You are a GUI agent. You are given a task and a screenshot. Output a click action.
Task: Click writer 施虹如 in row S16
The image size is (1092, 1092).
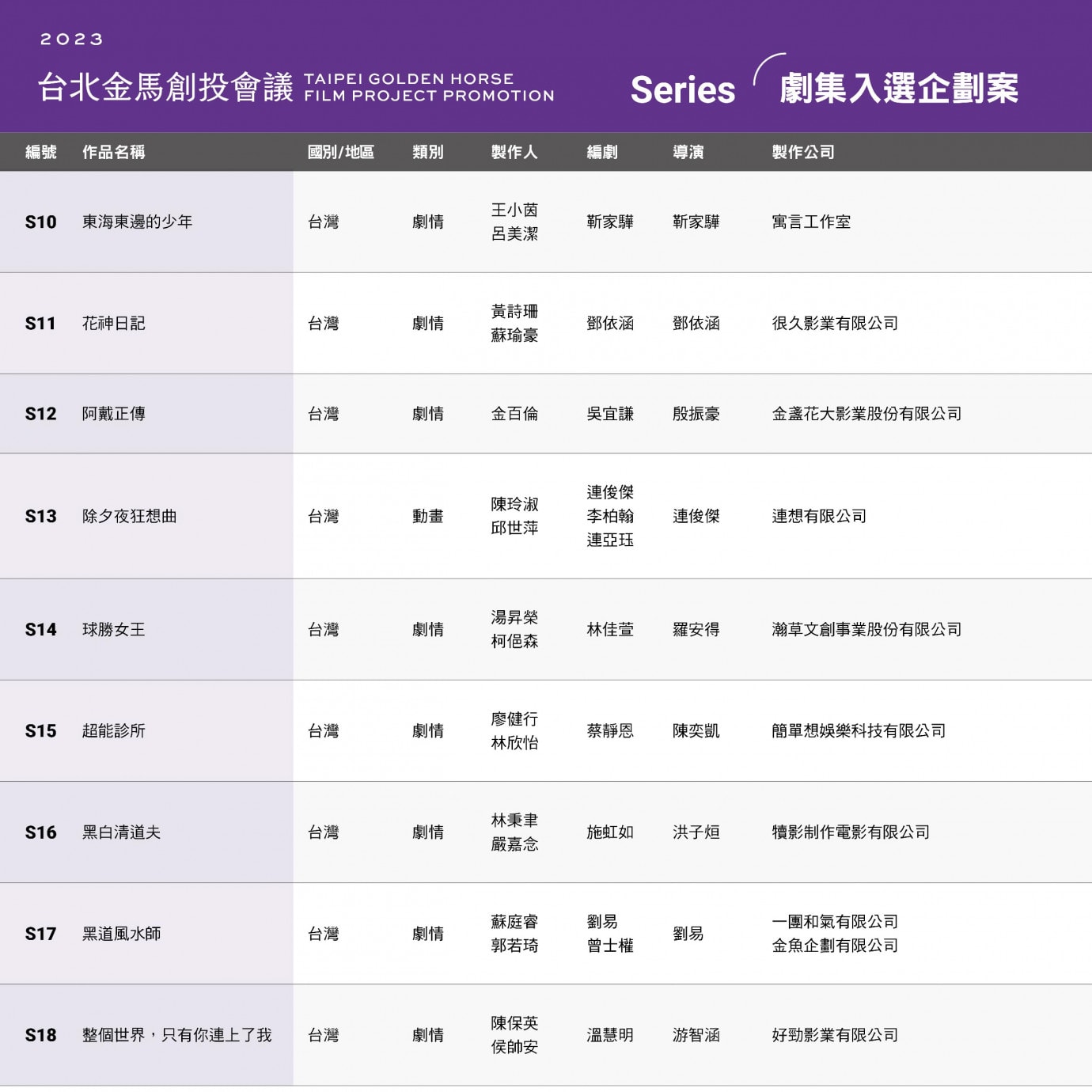click(609, 832)
